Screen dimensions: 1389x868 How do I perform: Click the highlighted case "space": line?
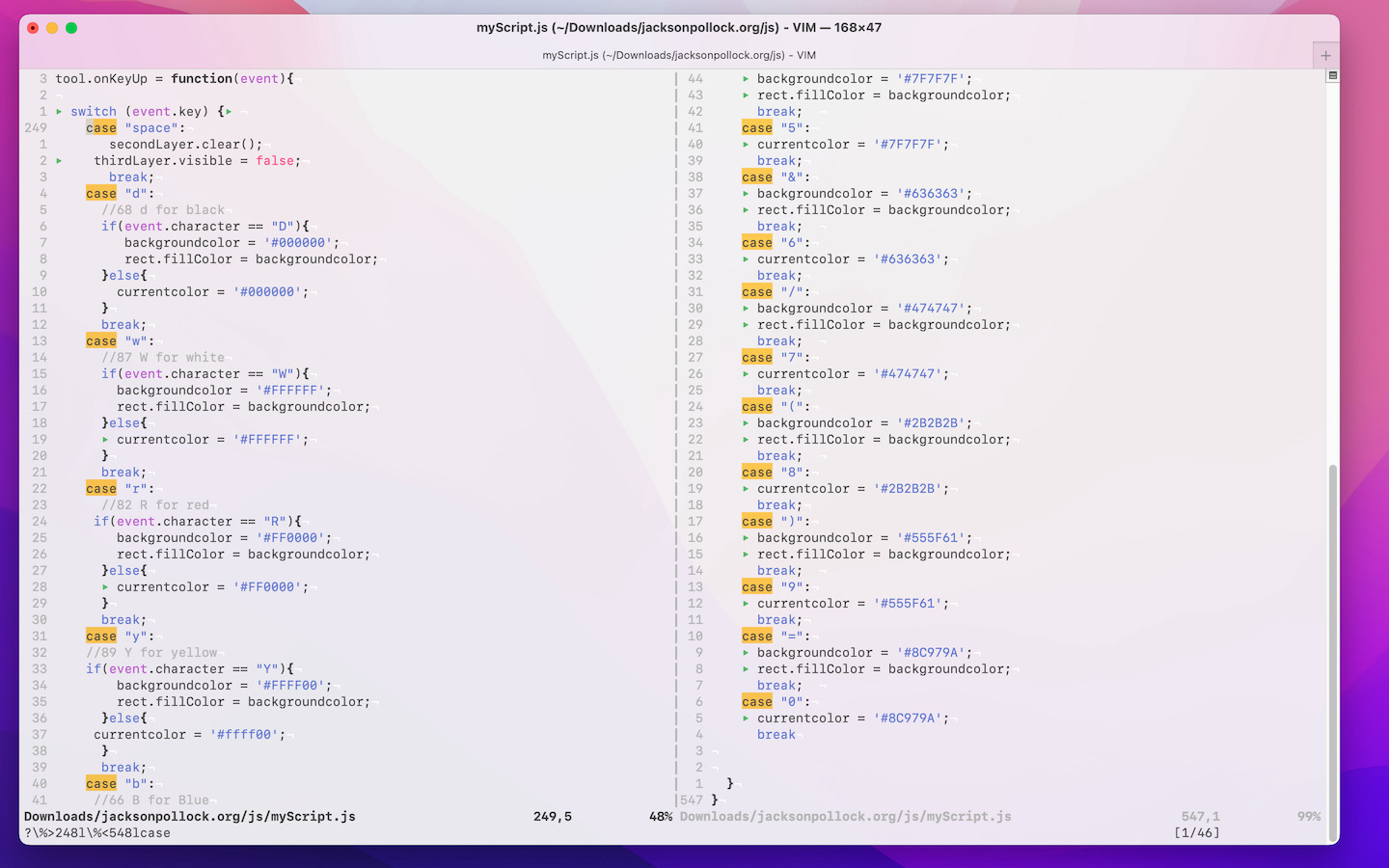pos(135,127)
